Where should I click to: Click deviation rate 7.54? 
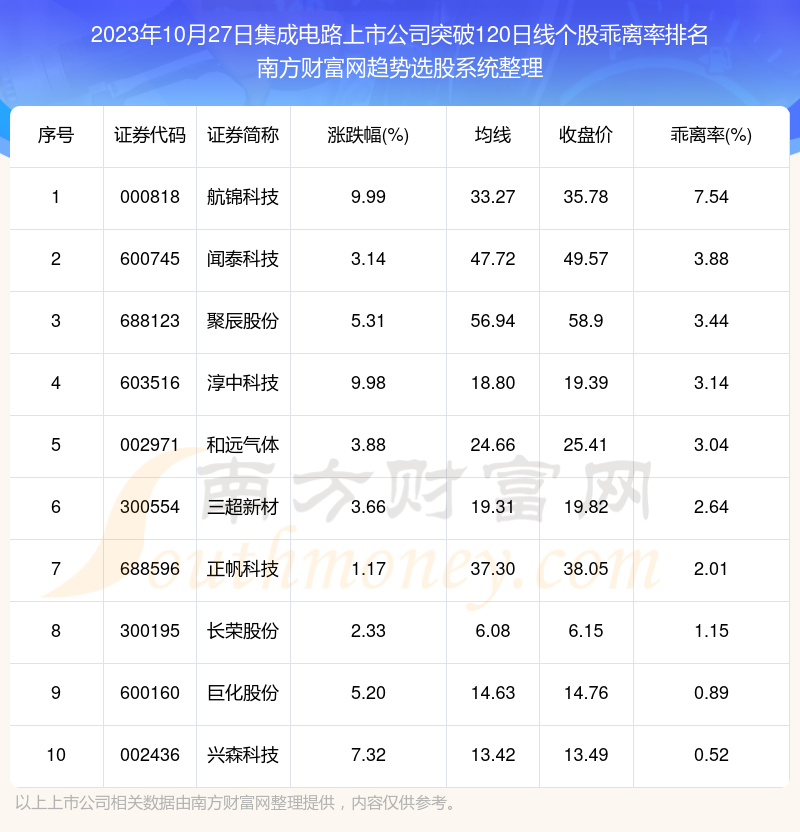coord(711,197)
